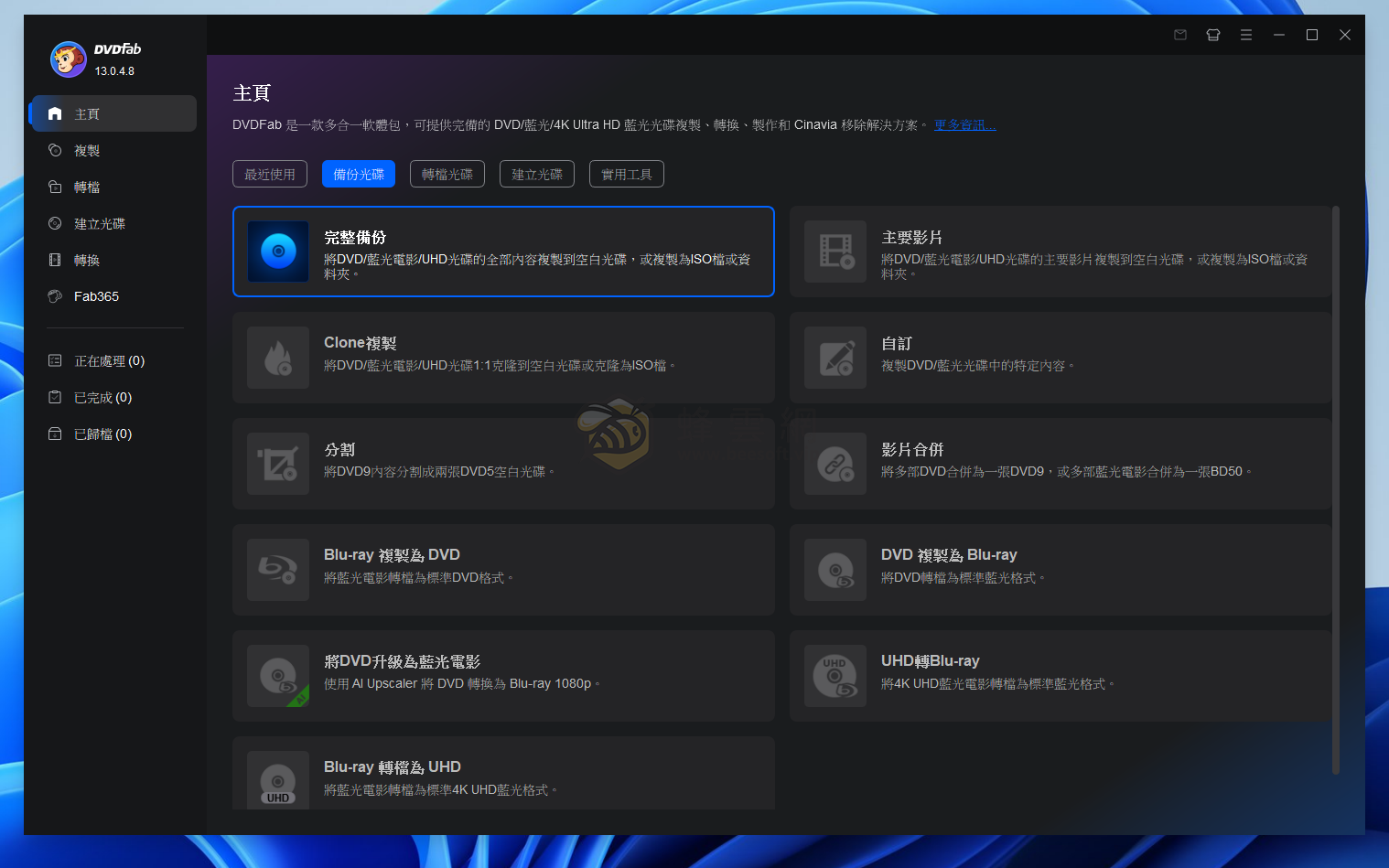Click the 轉換 sidebar icon
1389x868 pixels.
[55, 260]
